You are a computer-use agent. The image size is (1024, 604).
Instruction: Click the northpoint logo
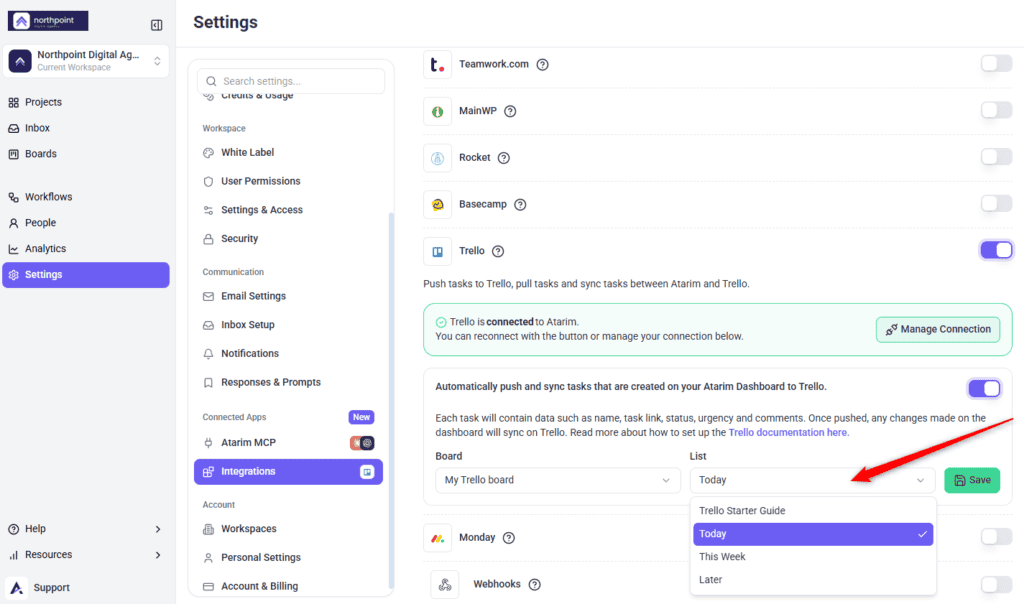[48, 21]
